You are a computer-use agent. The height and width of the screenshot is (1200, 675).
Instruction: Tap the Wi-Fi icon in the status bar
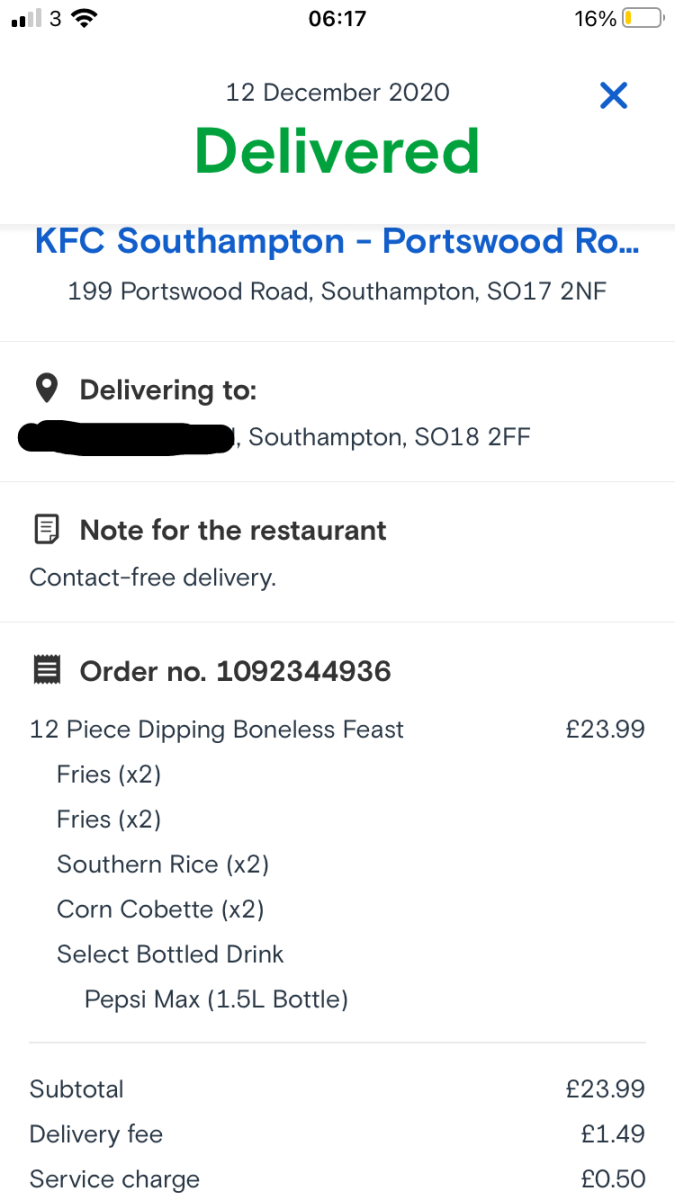[x=84, y=18]
